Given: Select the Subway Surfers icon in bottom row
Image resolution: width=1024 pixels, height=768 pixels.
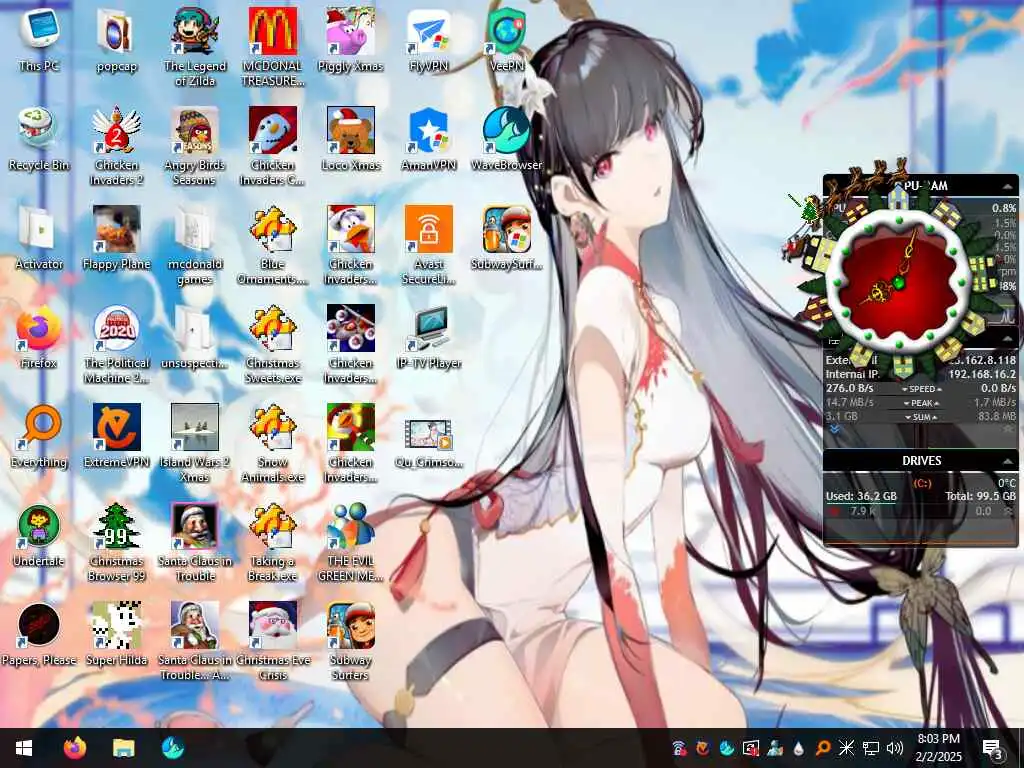Looking at the screenshot, I should (351, 642).
